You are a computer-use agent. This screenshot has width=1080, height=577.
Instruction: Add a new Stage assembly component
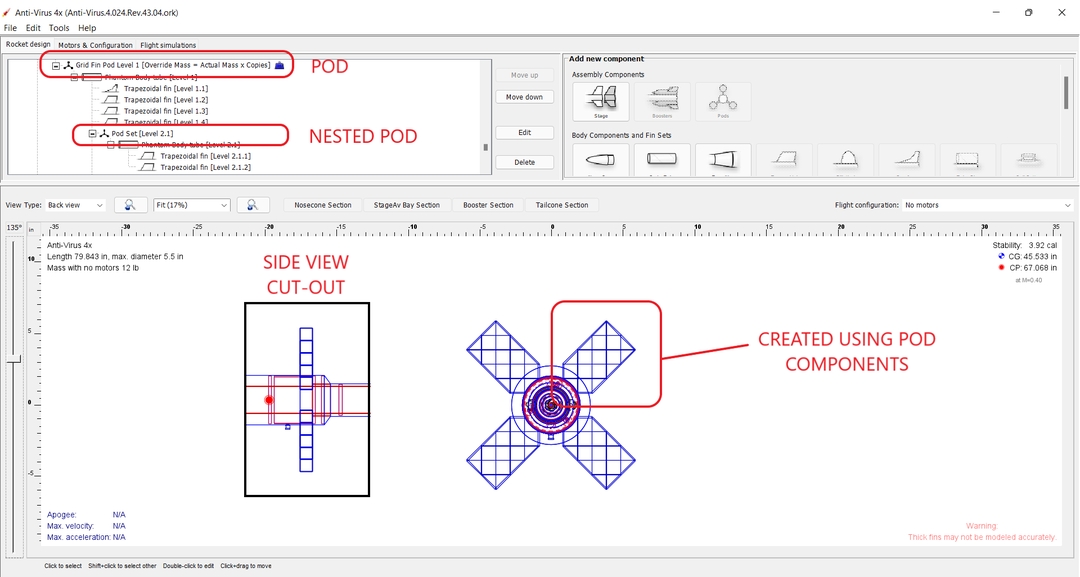(x=601, y=101)
